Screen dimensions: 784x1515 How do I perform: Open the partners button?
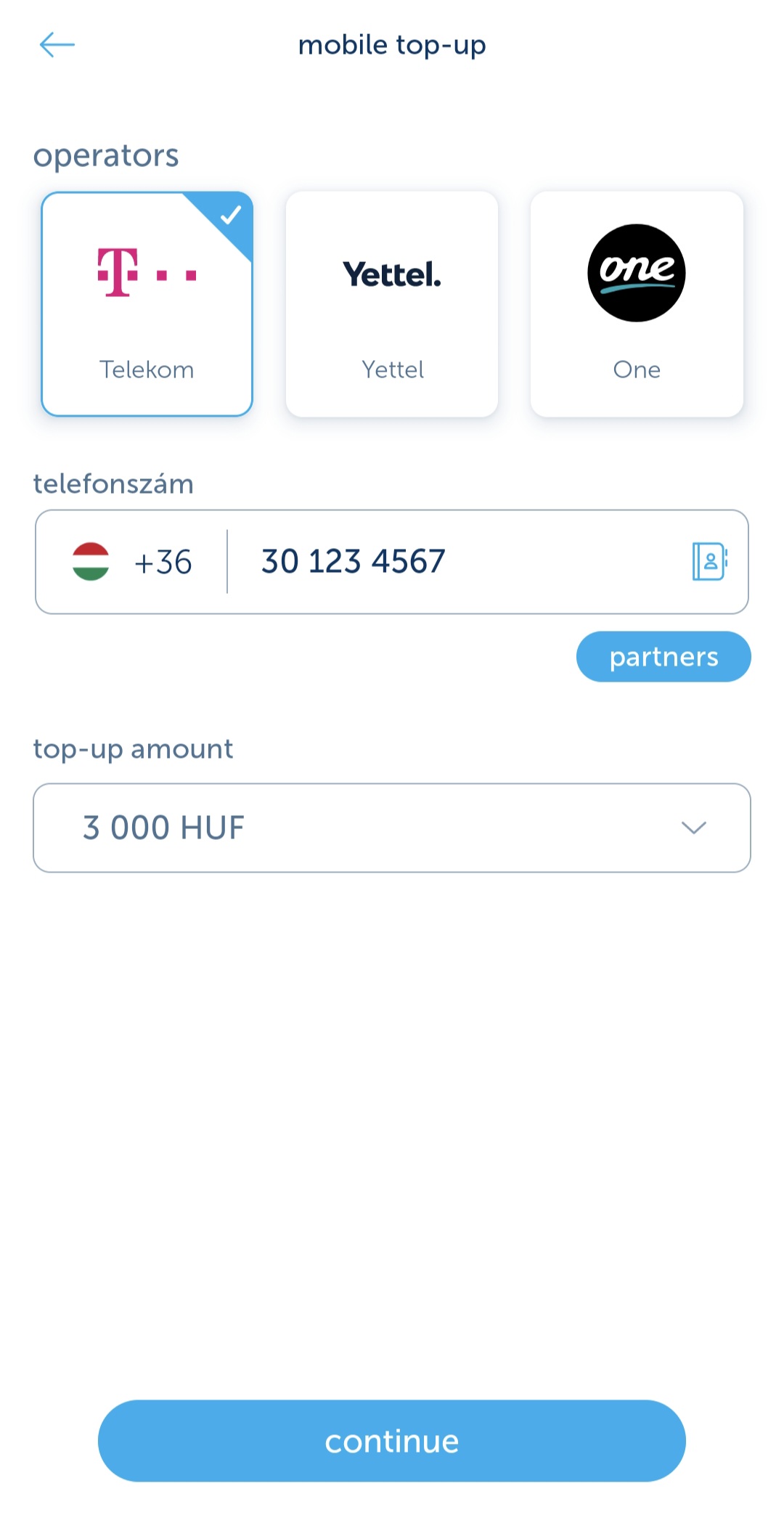coord(663,657)
